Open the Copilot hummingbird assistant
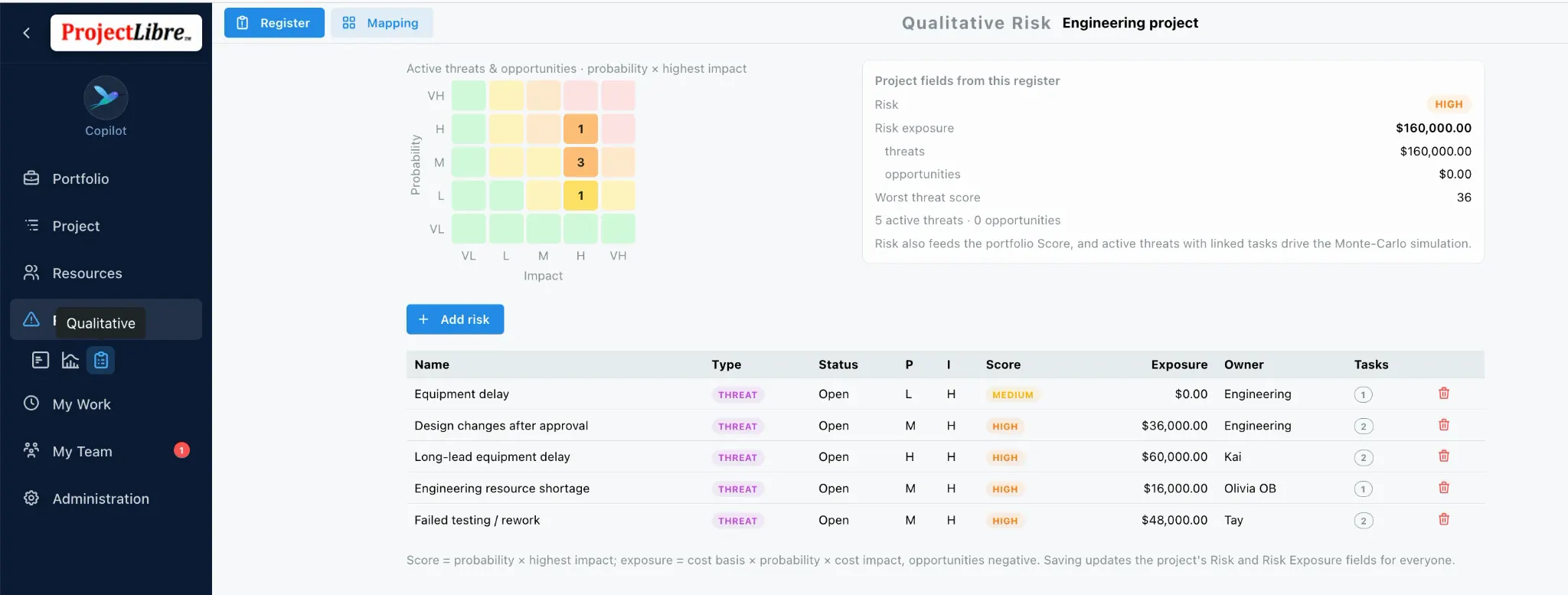 point(106,98)
